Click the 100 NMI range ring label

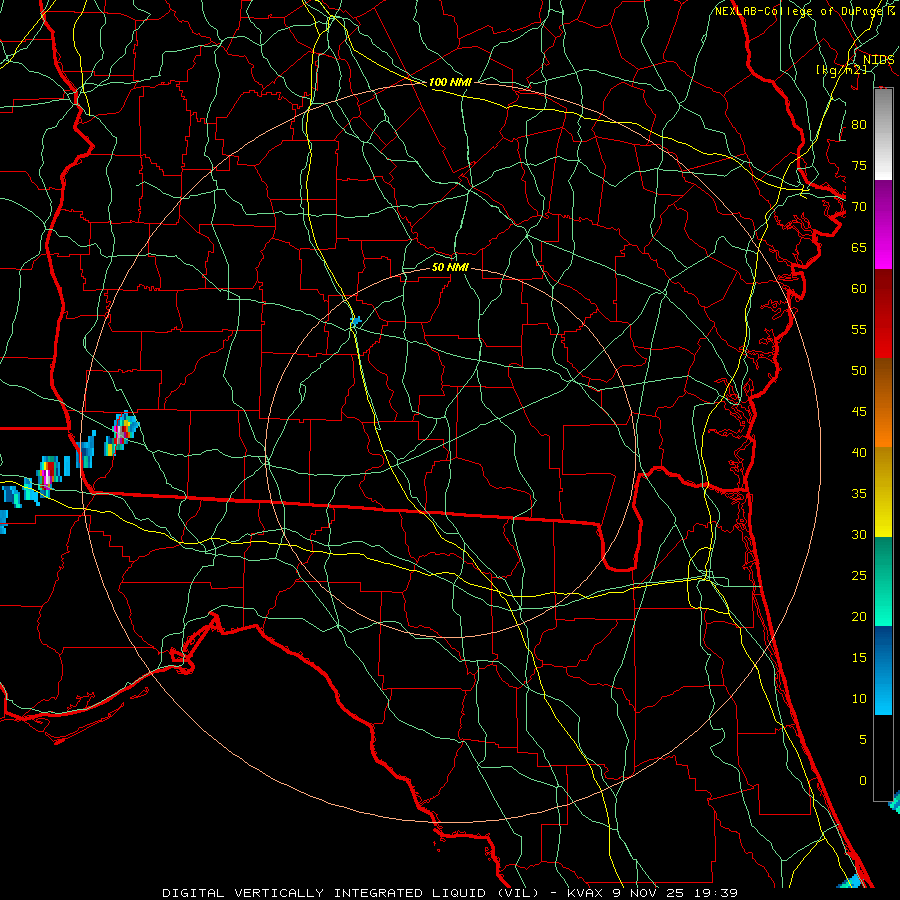pos(450,82)
